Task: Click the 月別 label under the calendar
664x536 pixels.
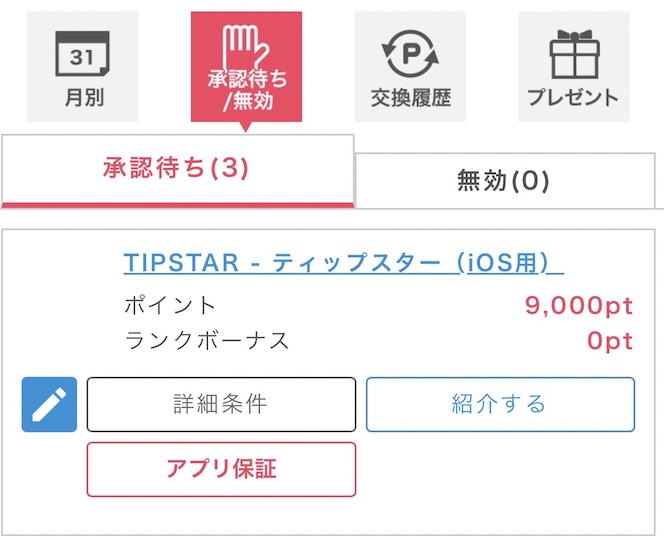Action: pyautogui.click(x=83, y=98)
